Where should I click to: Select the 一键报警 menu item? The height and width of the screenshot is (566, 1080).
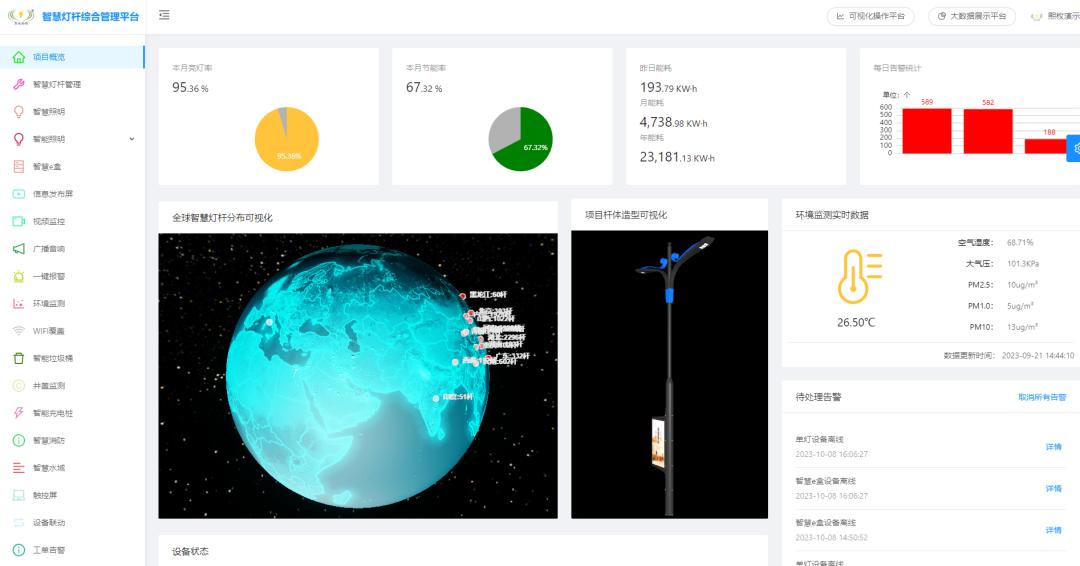[48, 276]
